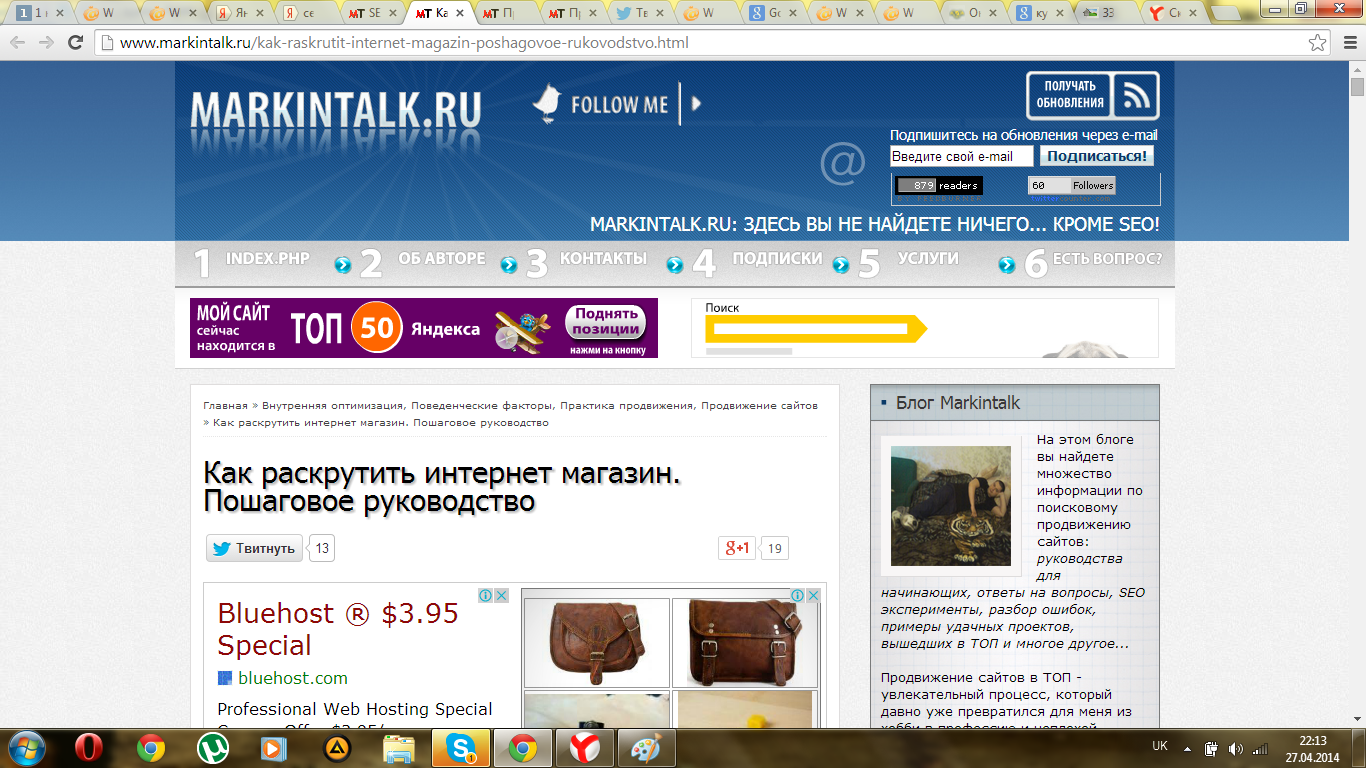Reload the page with the refresh icon
This screenshot has height=768, width=1366.
coord(75,43)
